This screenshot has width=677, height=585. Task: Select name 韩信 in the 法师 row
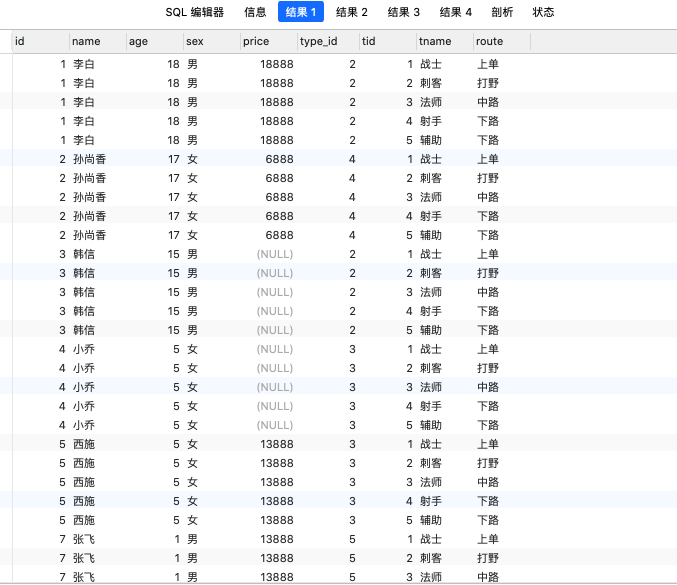pyautogui.click(x=84, y=292)
